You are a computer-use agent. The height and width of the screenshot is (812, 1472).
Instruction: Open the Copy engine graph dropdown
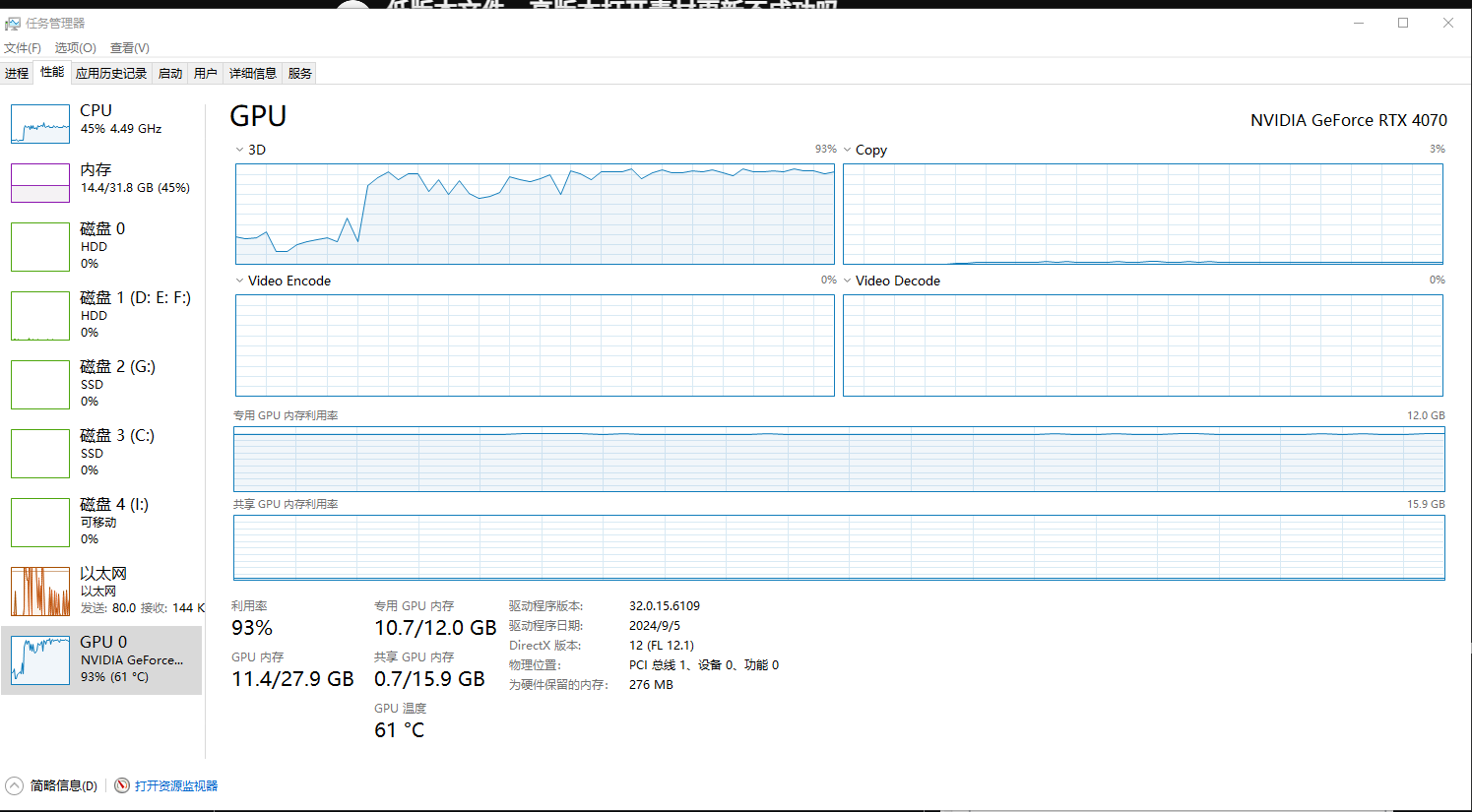point(847,150)
